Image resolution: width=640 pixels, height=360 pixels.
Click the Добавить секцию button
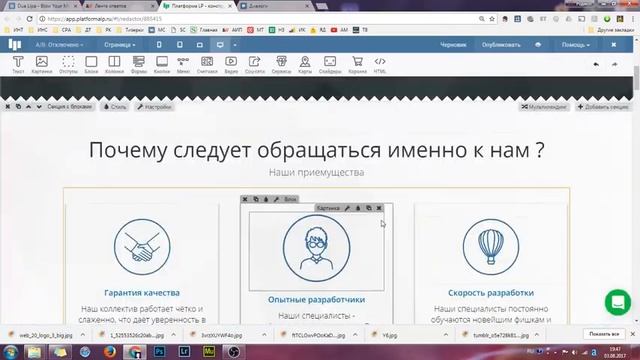coord(603,107)
